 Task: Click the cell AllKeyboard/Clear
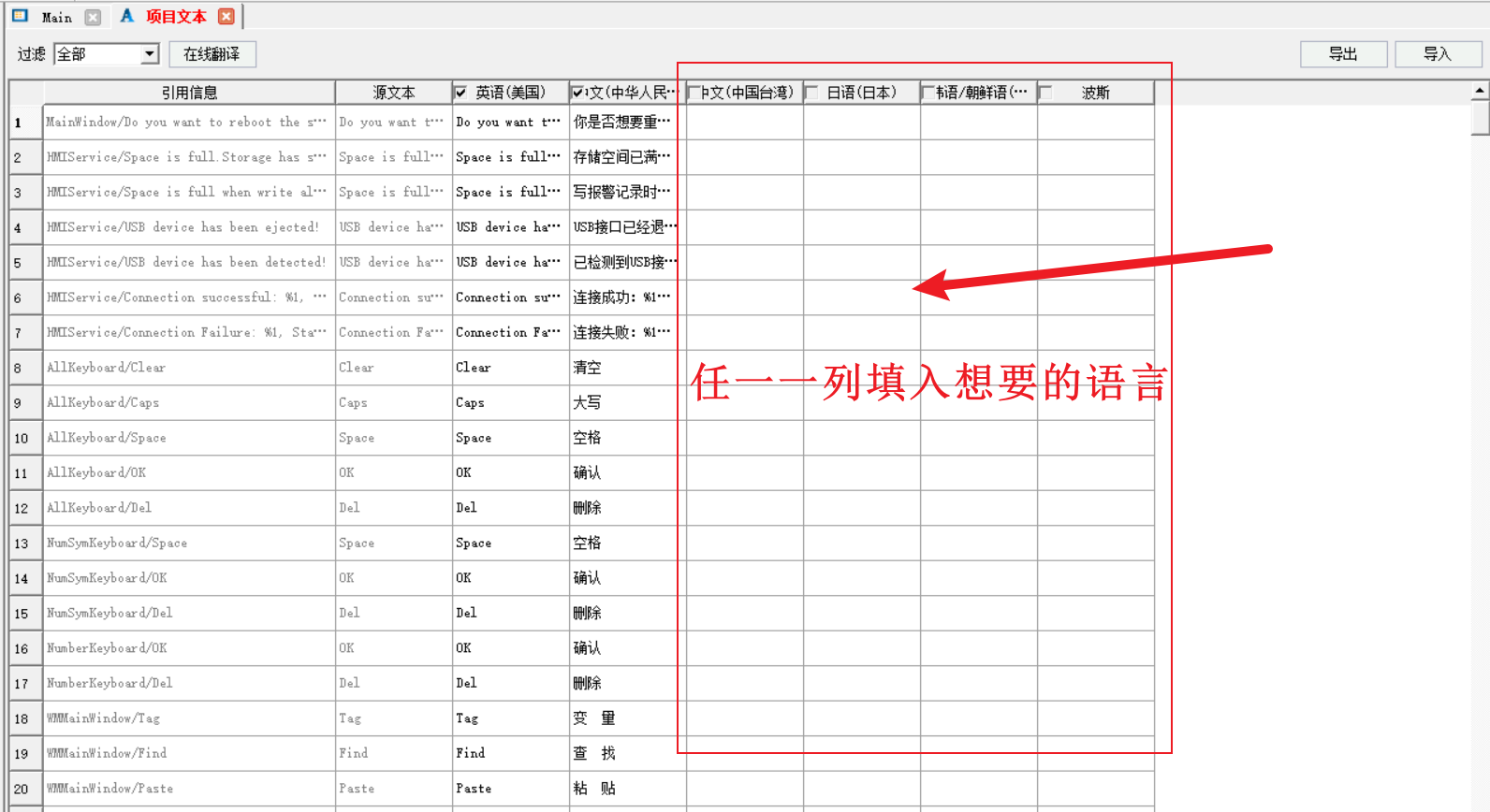click(x=189, y=368)
